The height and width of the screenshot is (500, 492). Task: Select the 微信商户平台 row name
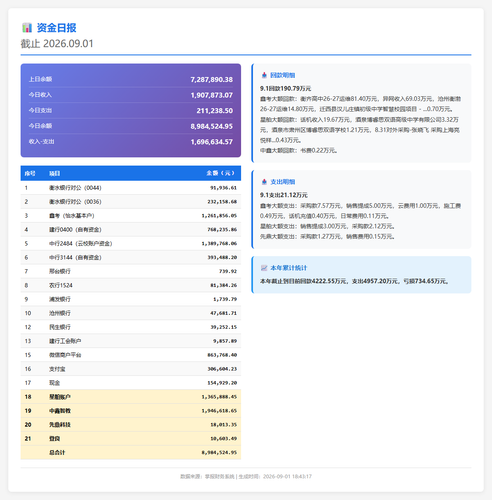pos(65,355)
